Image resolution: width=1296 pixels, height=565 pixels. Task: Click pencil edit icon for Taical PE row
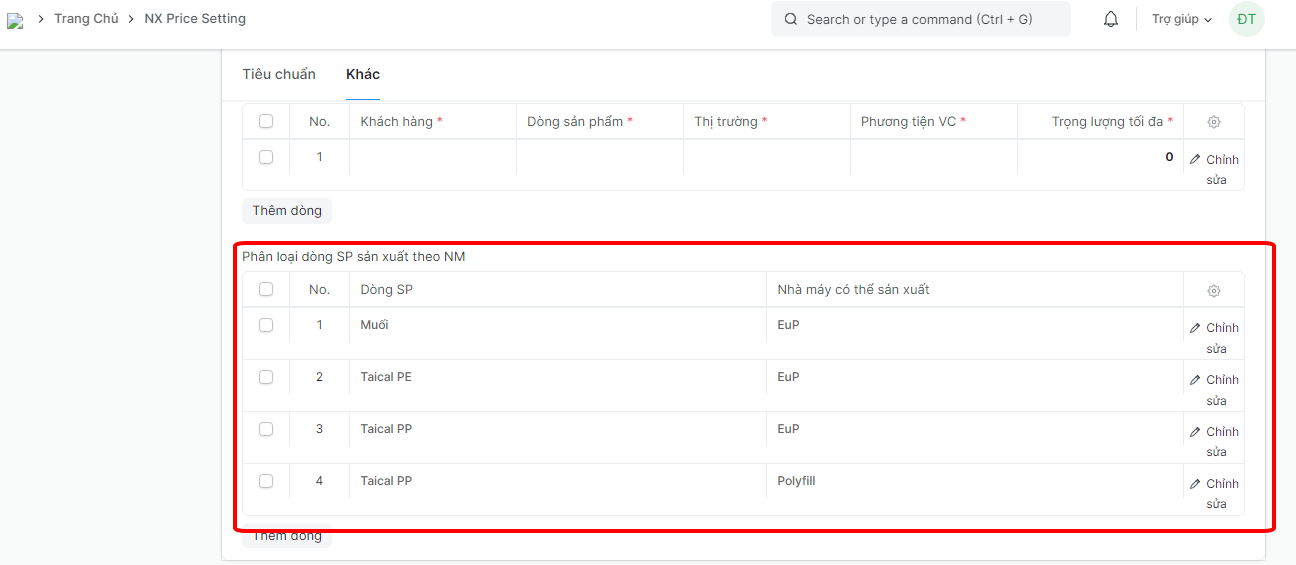(1195, 380)
